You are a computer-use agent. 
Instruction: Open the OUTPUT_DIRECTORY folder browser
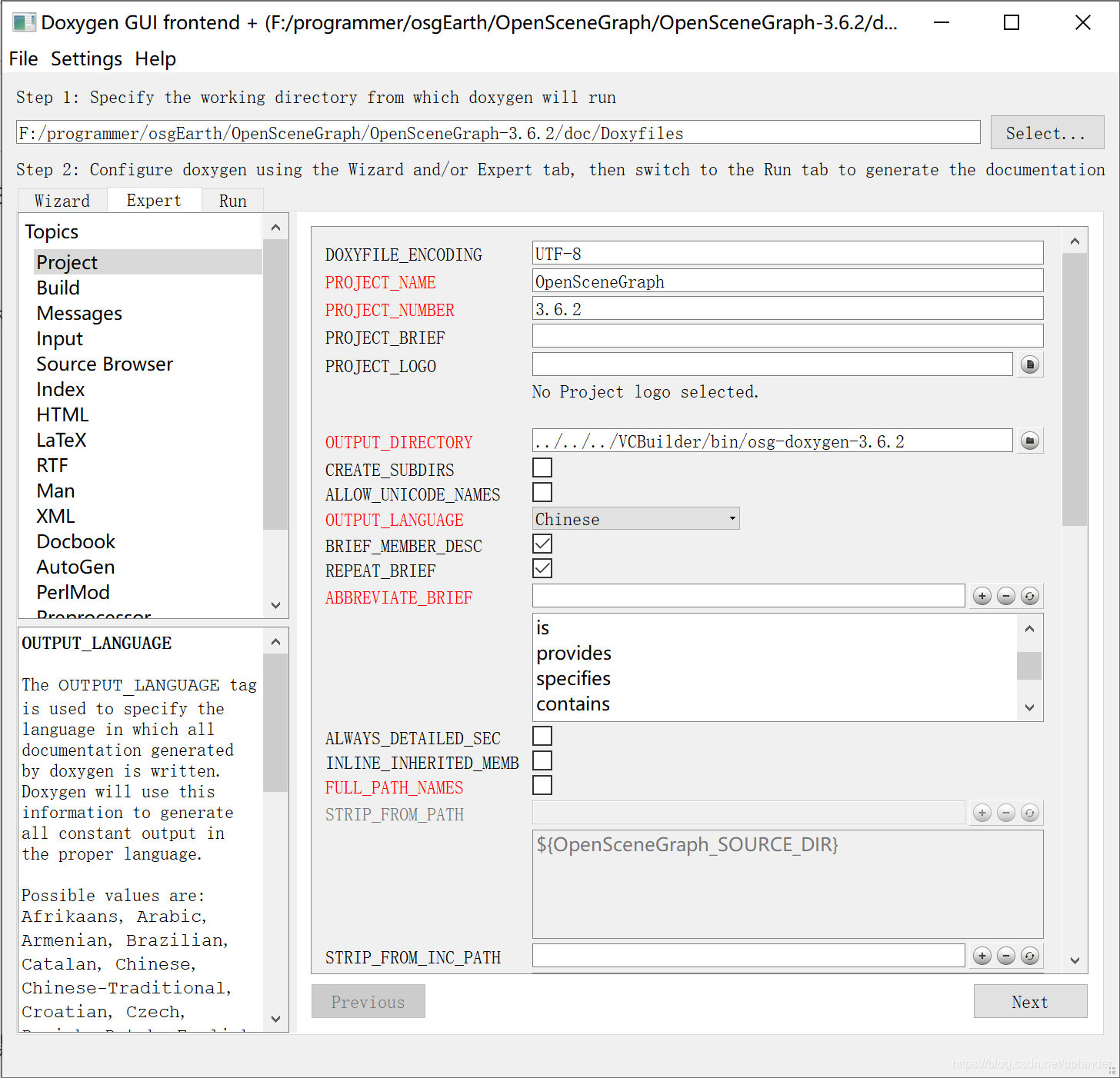[x=1030, y=440]
